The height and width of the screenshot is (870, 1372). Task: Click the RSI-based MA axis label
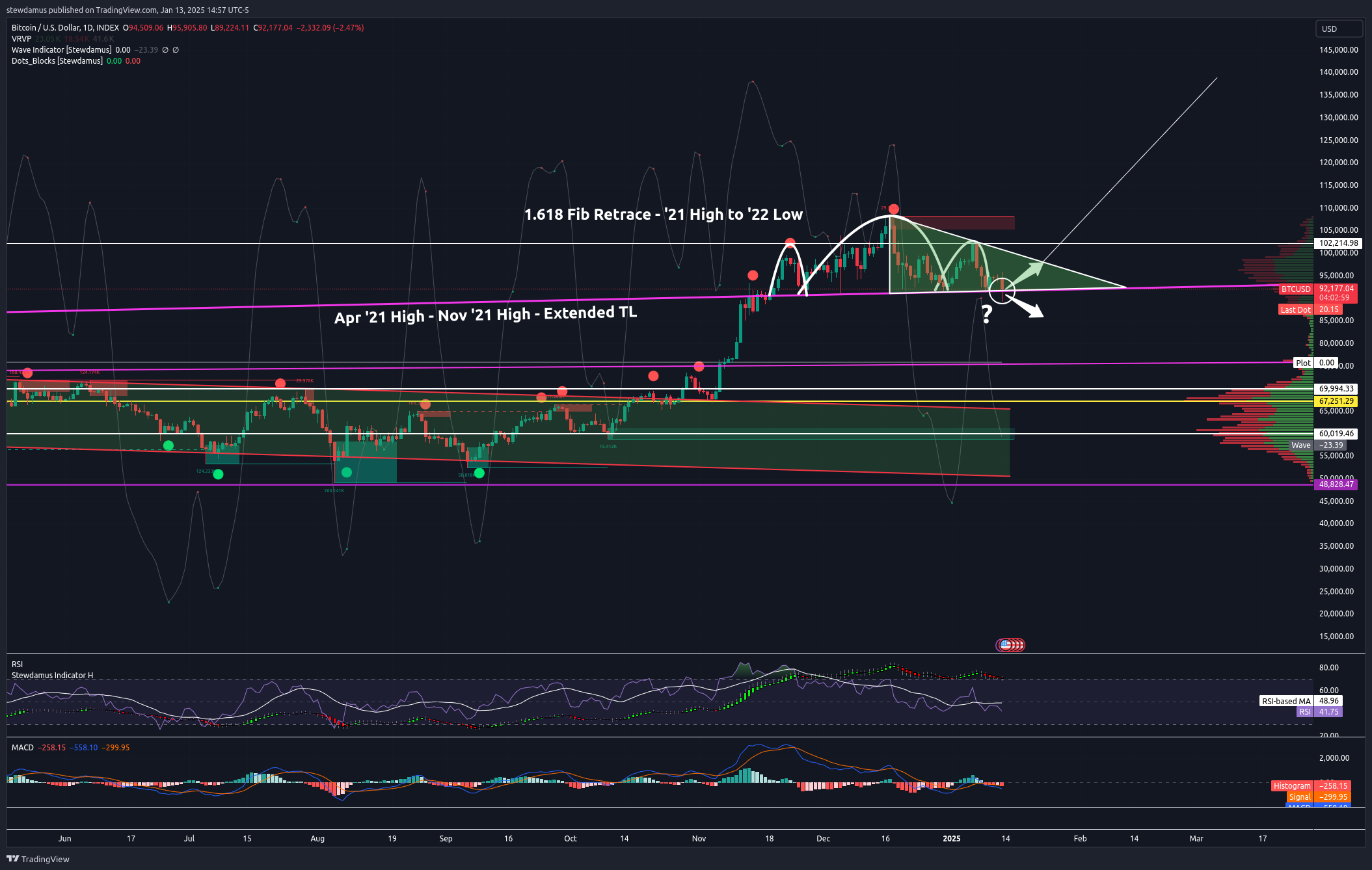point(1287,701)
